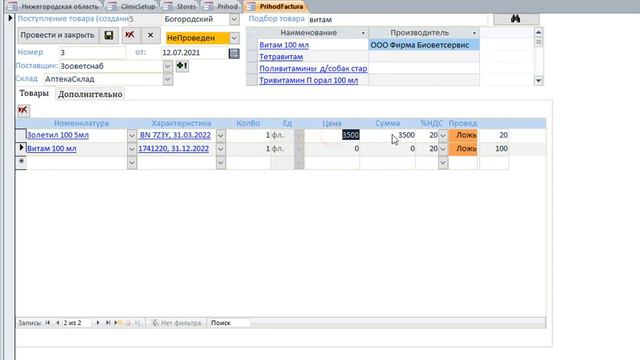
Task: Click the add supplier plus icon
Action: (x=182, y=66)
